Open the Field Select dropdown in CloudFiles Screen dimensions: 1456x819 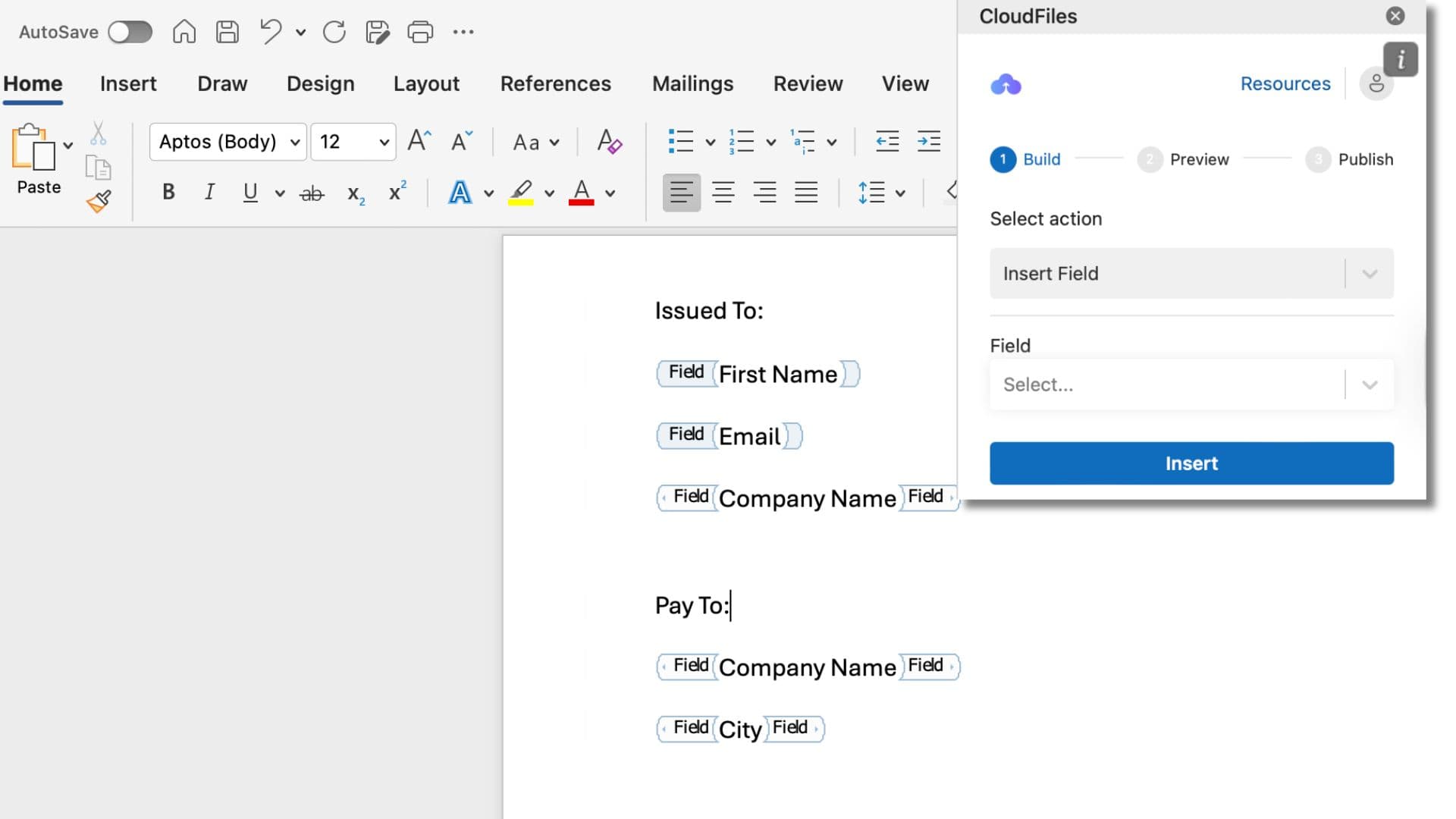(x=1368, y=384)
